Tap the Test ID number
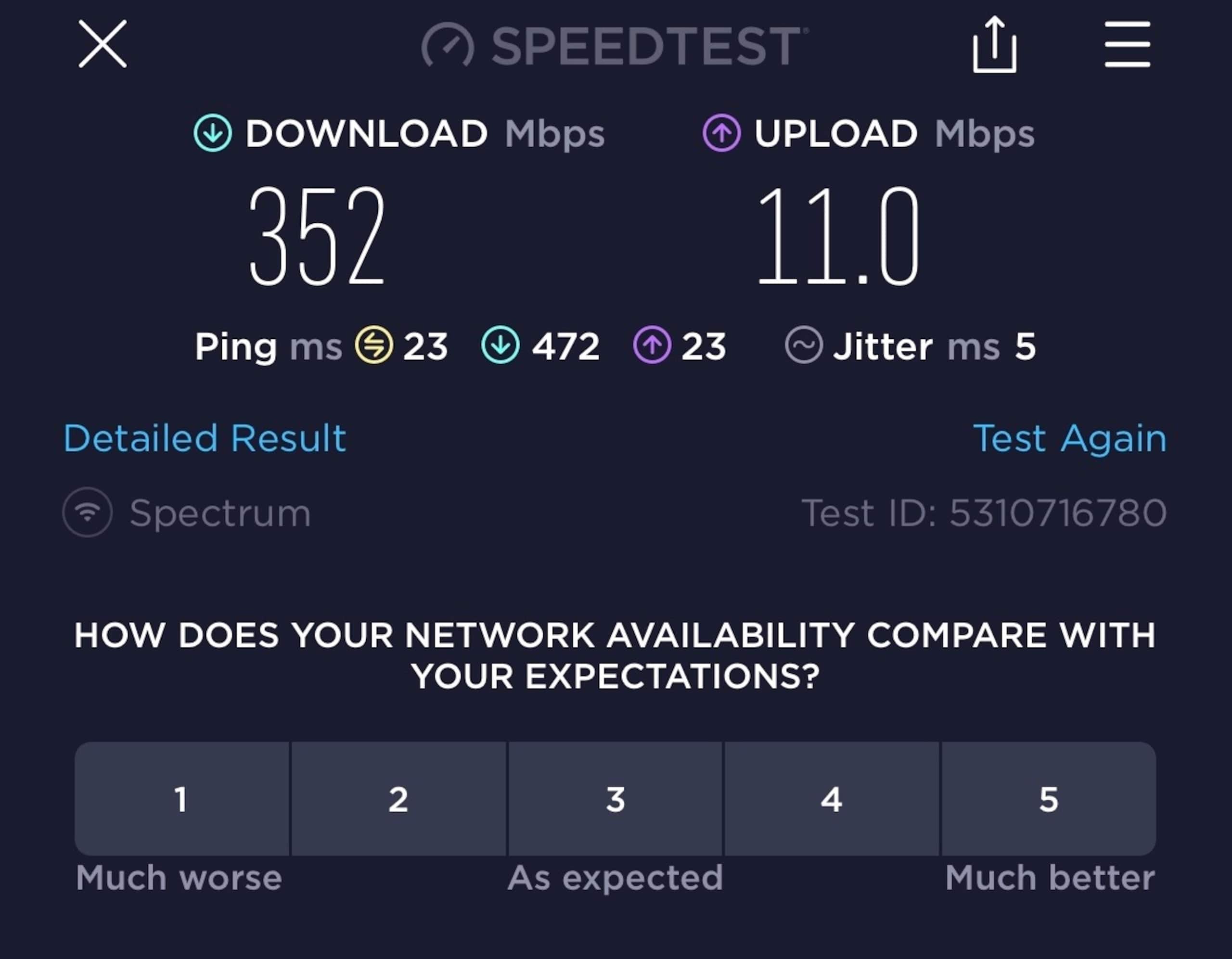Image resolution: width=1232 pixels, height=959 pixels. 1057,513
